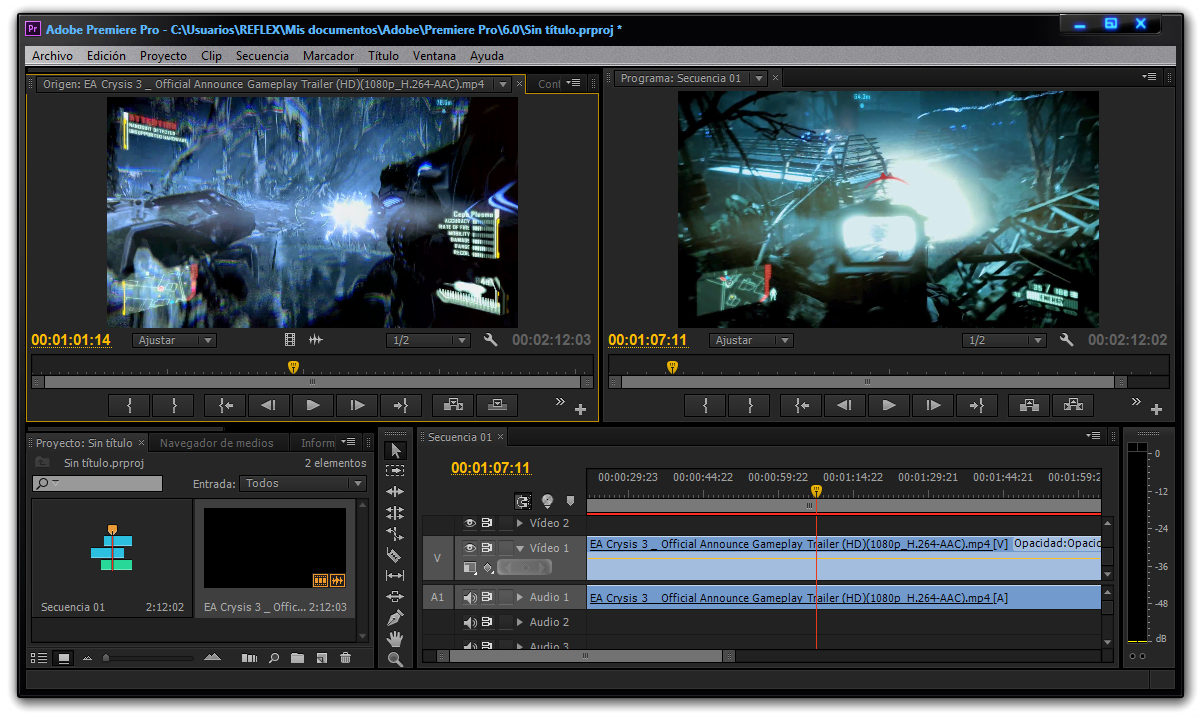Open the Source monitor Ajustar zoom dropdown
Image resolution: width=1201 pixels, height=717 pixels.
pos(174,340)
